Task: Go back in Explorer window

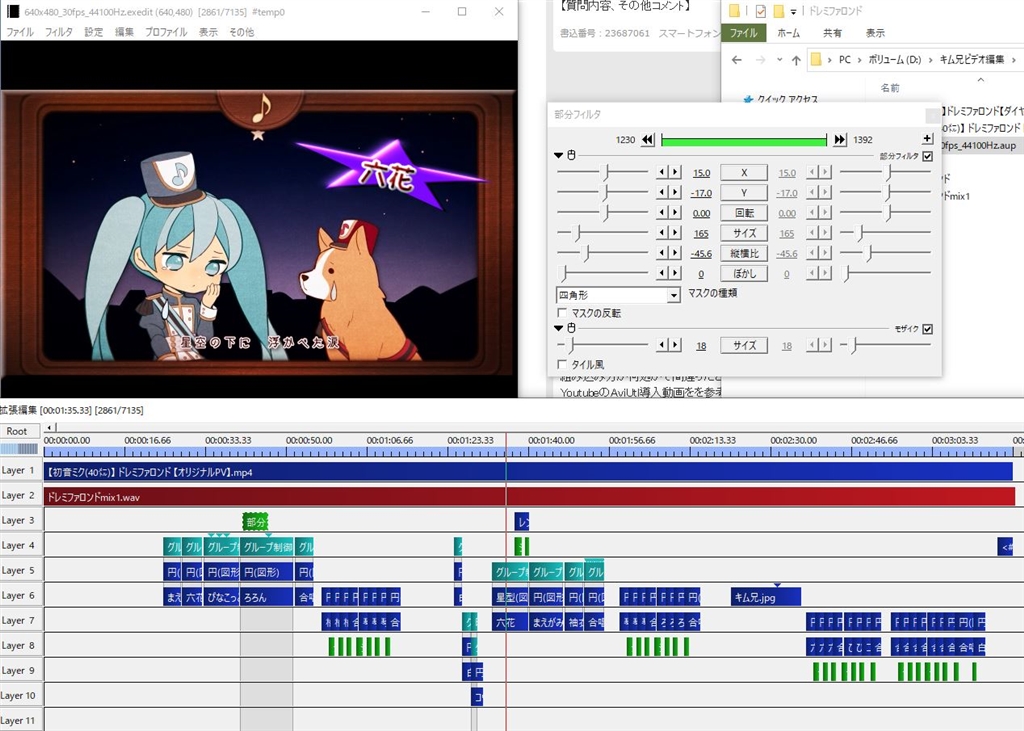Action: click(737, 60)
